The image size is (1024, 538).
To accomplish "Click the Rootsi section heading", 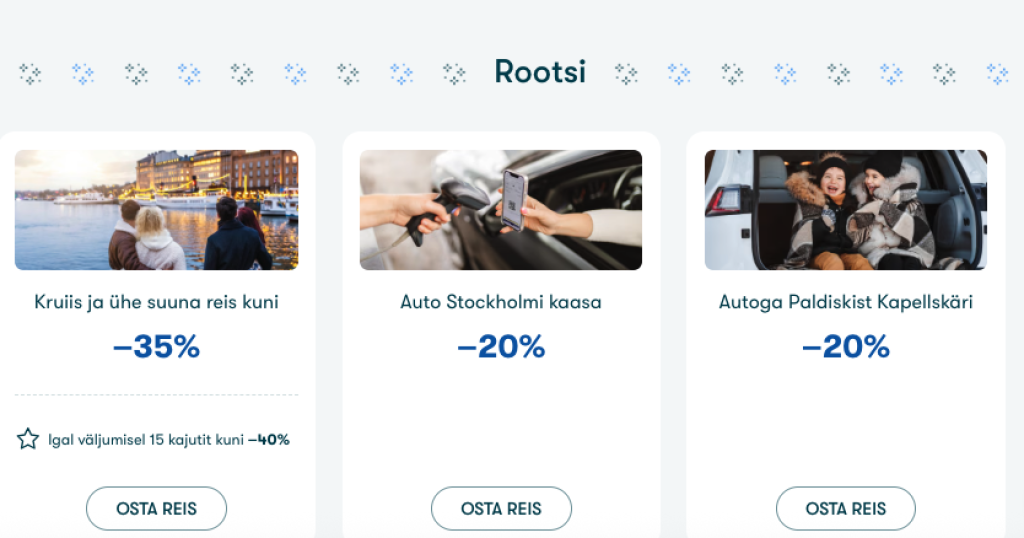I will tap(540, 72).
